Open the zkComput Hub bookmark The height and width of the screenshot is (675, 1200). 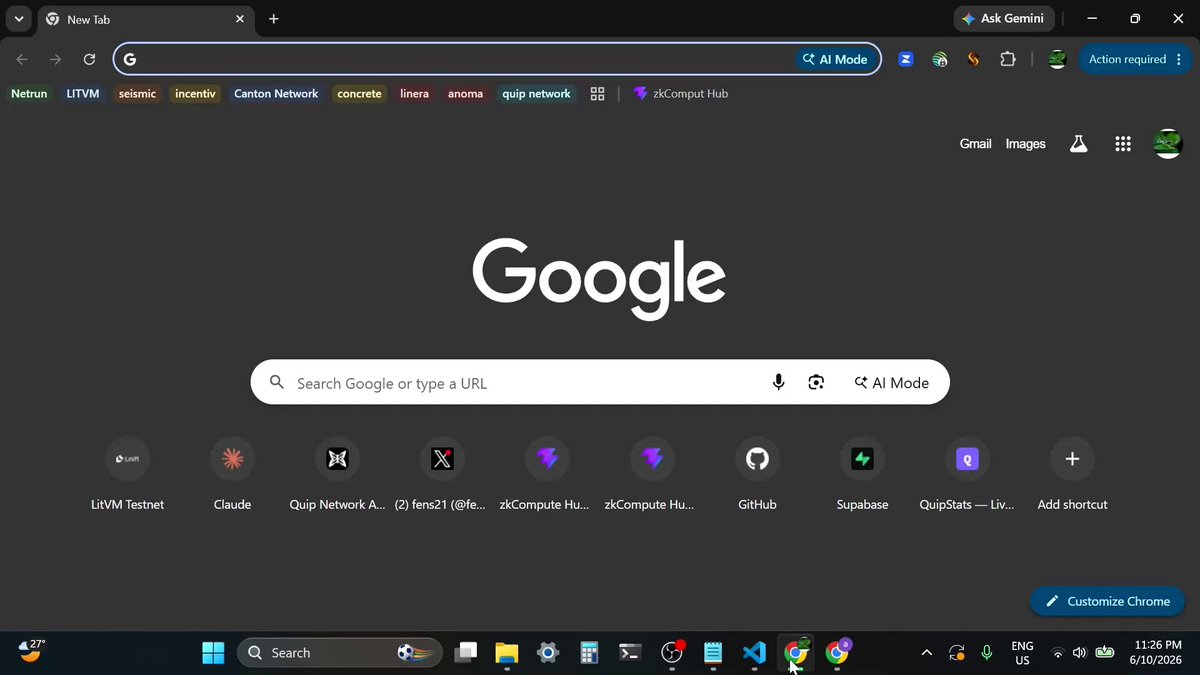click(x=681, y=93)
